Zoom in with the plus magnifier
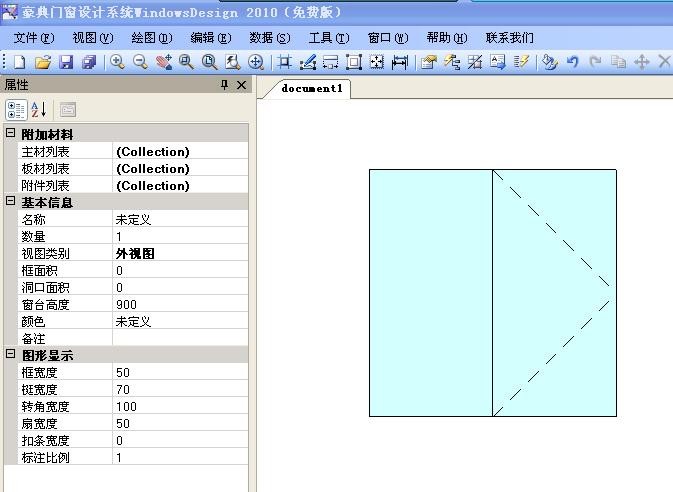Image resolution: width=673 pixels, height=492 pixels. (x=117, y=62)
